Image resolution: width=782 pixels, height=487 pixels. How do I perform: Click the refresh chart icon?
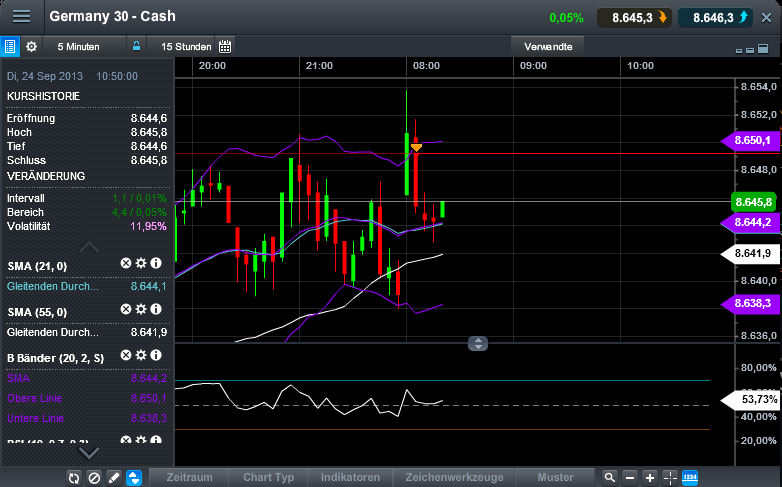(74, 478)
